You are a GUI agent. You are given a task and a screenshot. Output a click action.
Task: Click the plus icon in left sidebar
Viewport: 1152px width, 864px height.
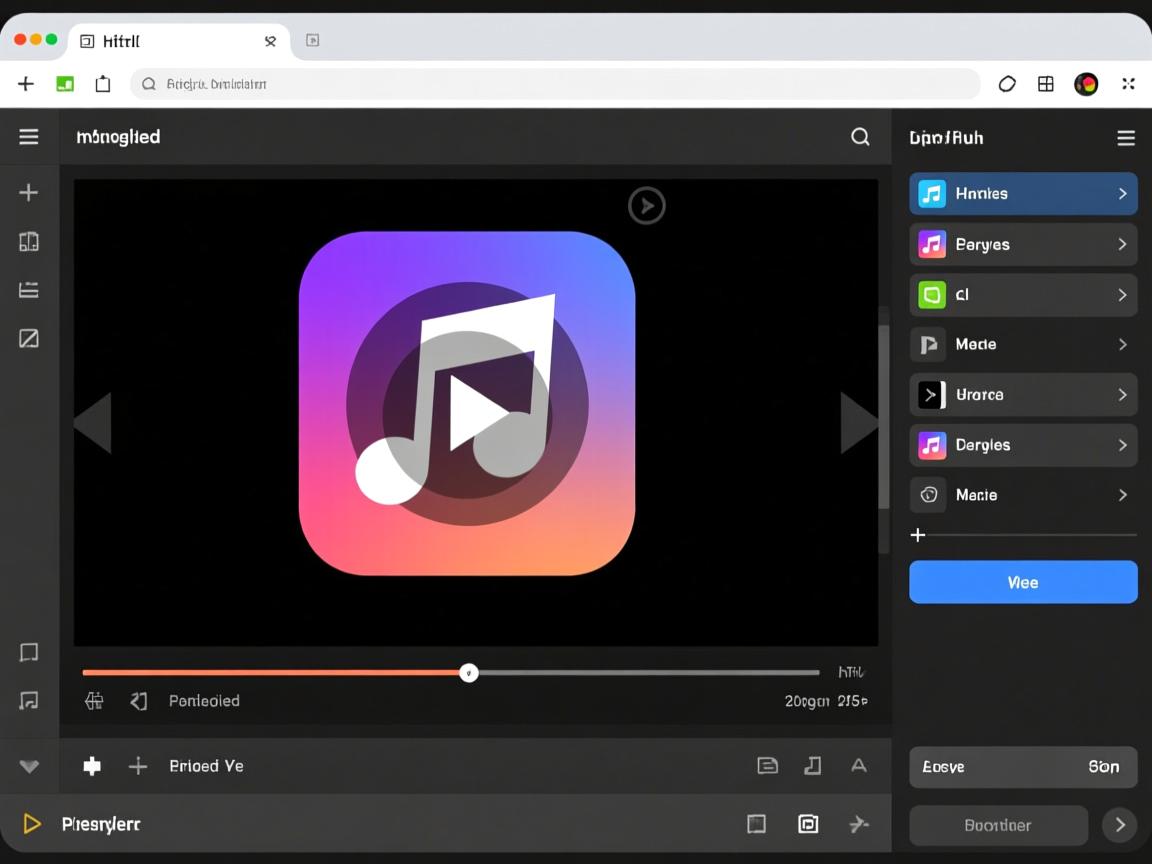tap(29, 192)
